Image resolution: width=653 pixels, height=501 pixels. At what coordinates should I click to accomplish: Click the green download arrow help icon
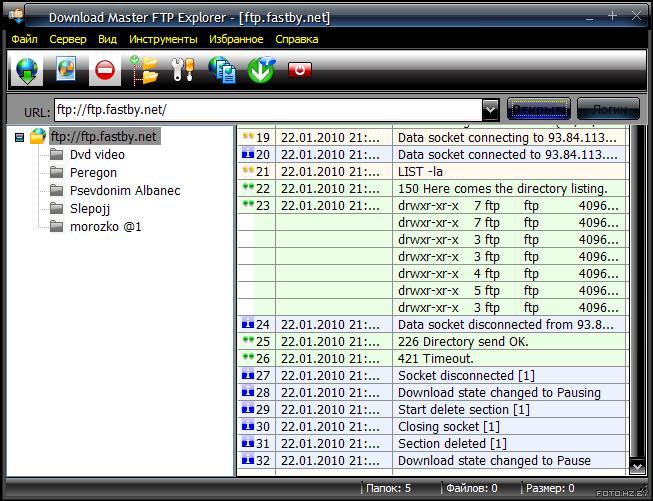[261, 70]
